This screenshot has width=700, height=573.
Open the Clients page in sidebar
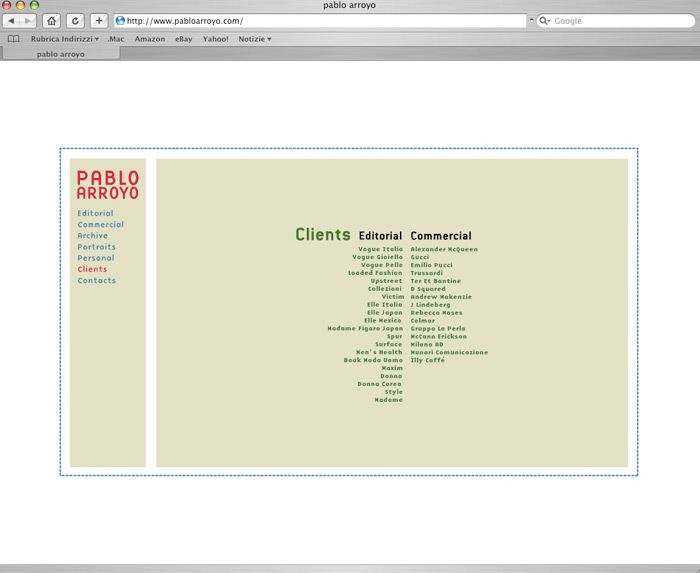pyautogui.click(x=92, y=269)
